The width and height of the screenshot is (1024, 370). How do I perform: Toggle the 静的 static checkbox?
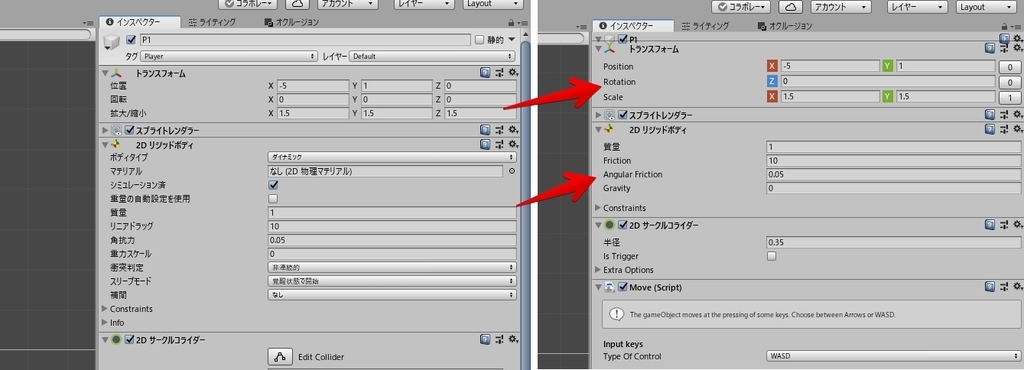point(479,40)
